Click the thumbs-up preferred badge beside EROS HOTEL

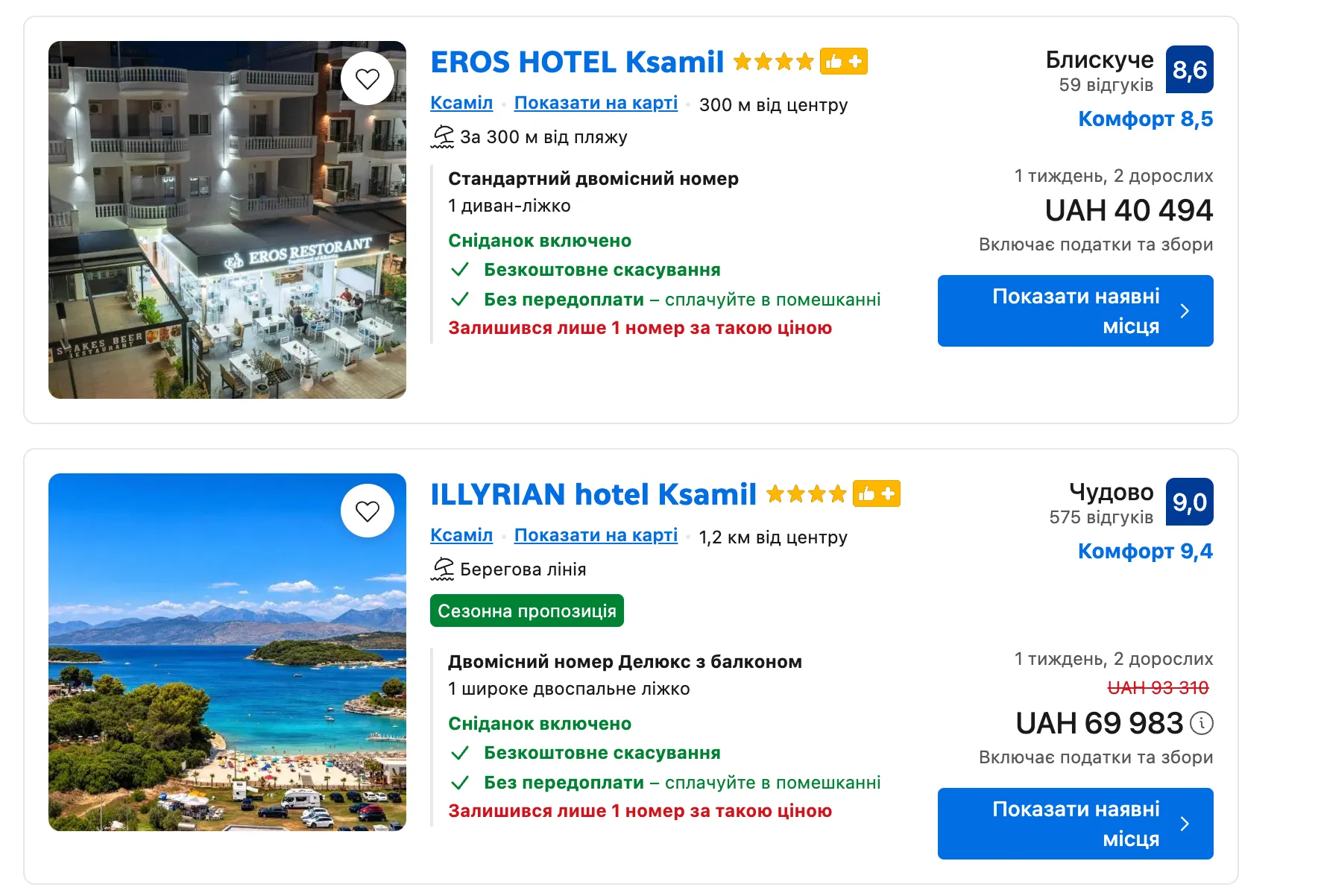point(844,61)
